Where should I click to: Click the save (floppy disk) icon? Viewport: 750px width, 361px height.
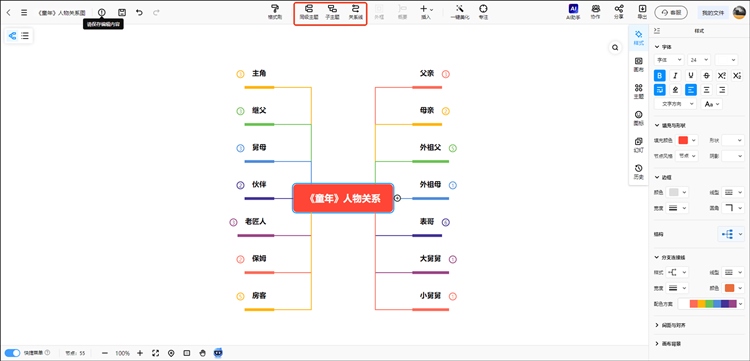pyautogui.click(x=122, y=12)
